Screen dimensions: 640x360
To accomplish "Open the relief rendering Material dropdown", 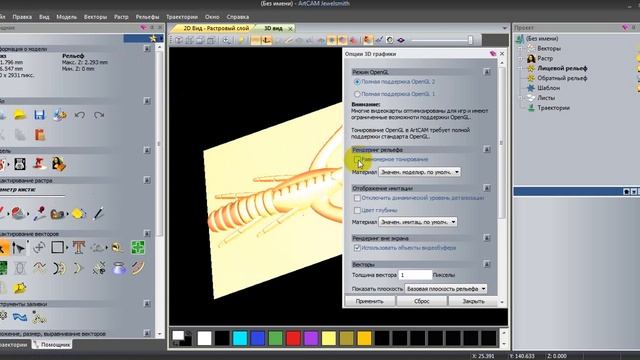I will (x=420, y=172).
